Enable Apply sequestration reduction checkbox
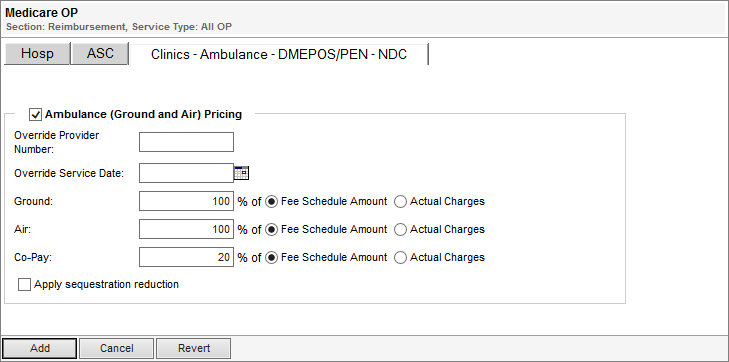Screen dimensions: 729x362 pos(24,284)
